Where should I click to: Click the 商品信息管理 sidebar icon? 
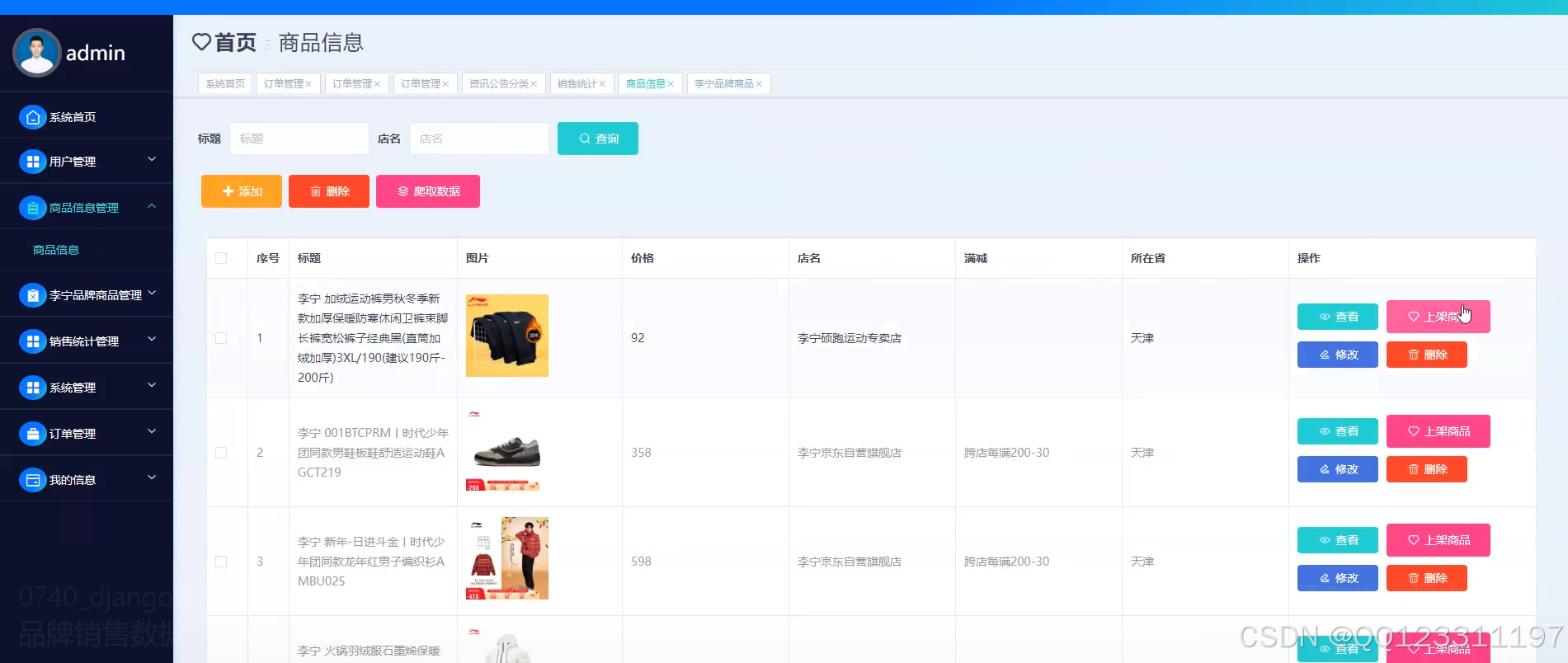click(x=33, y=208)
